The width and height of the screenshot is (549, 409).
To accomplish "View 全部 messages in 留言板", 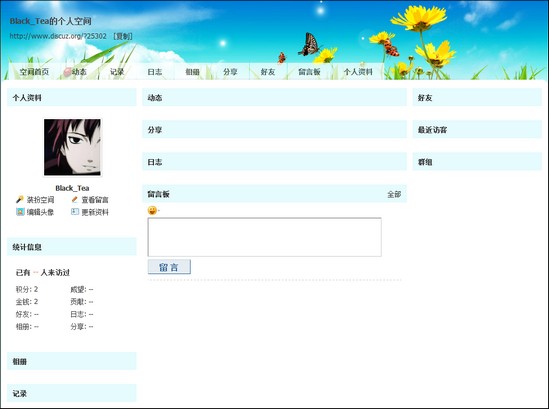I will (394, 194).
